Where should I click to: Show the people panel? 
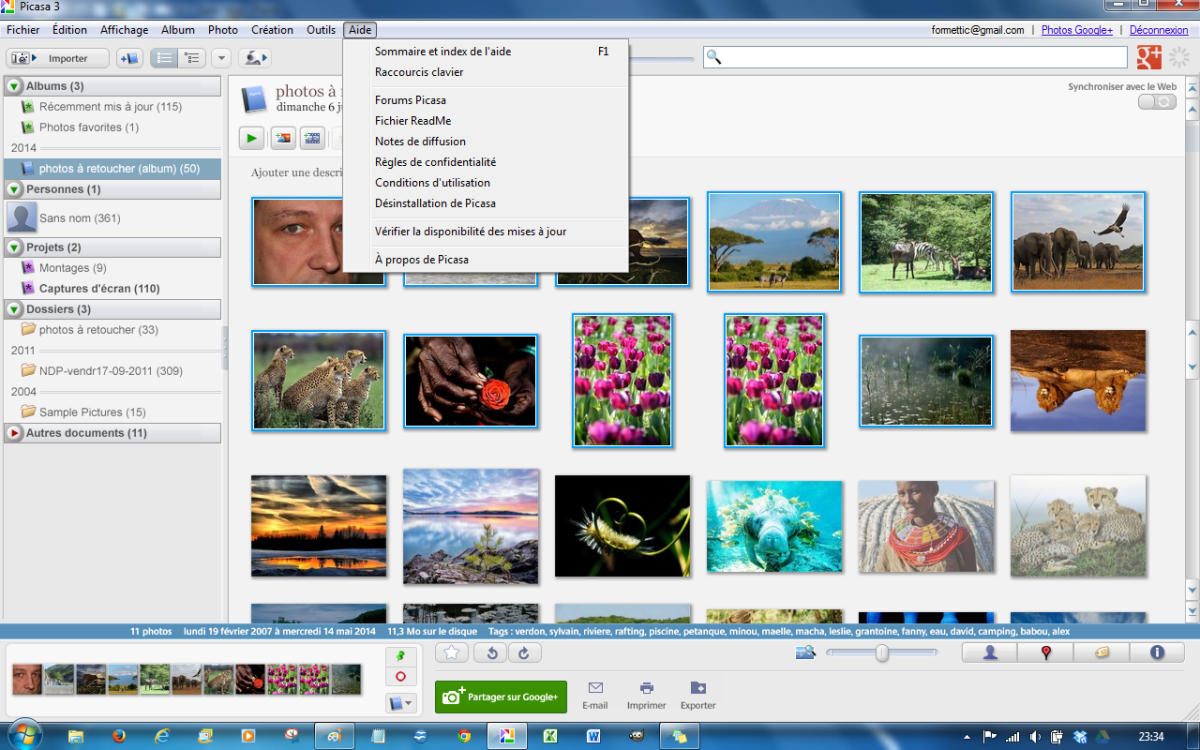990,653
